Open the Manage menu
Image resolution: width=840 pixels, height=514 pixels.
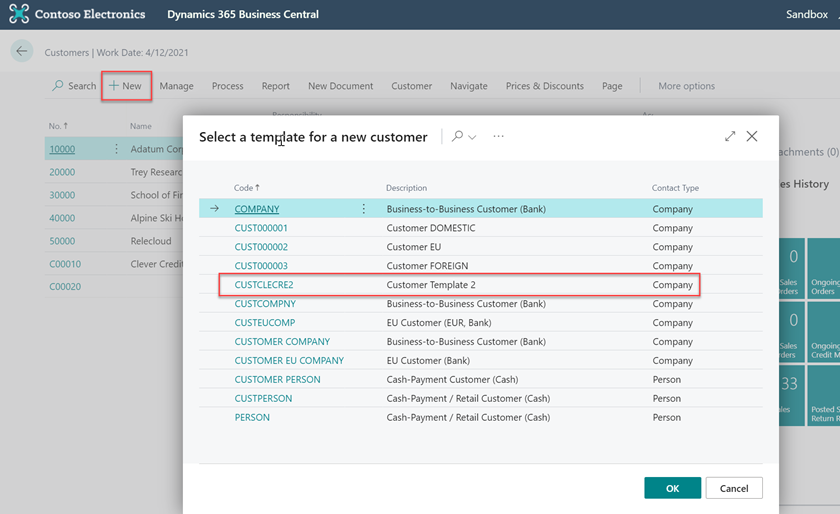coord(176,86)
